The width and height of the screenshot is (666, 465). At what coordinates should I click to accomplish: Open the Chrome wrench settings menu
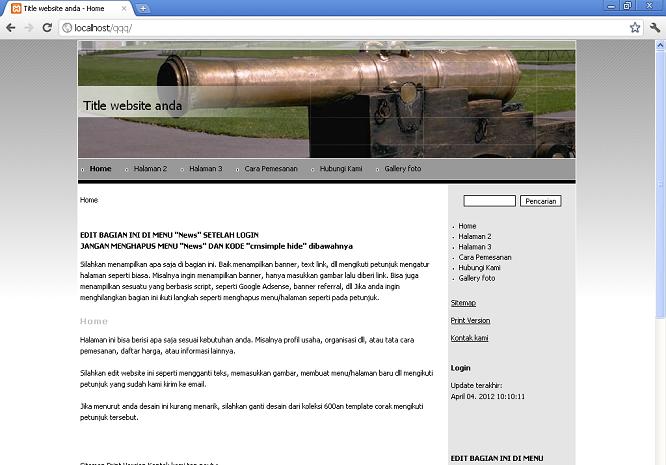coord(655,28)
